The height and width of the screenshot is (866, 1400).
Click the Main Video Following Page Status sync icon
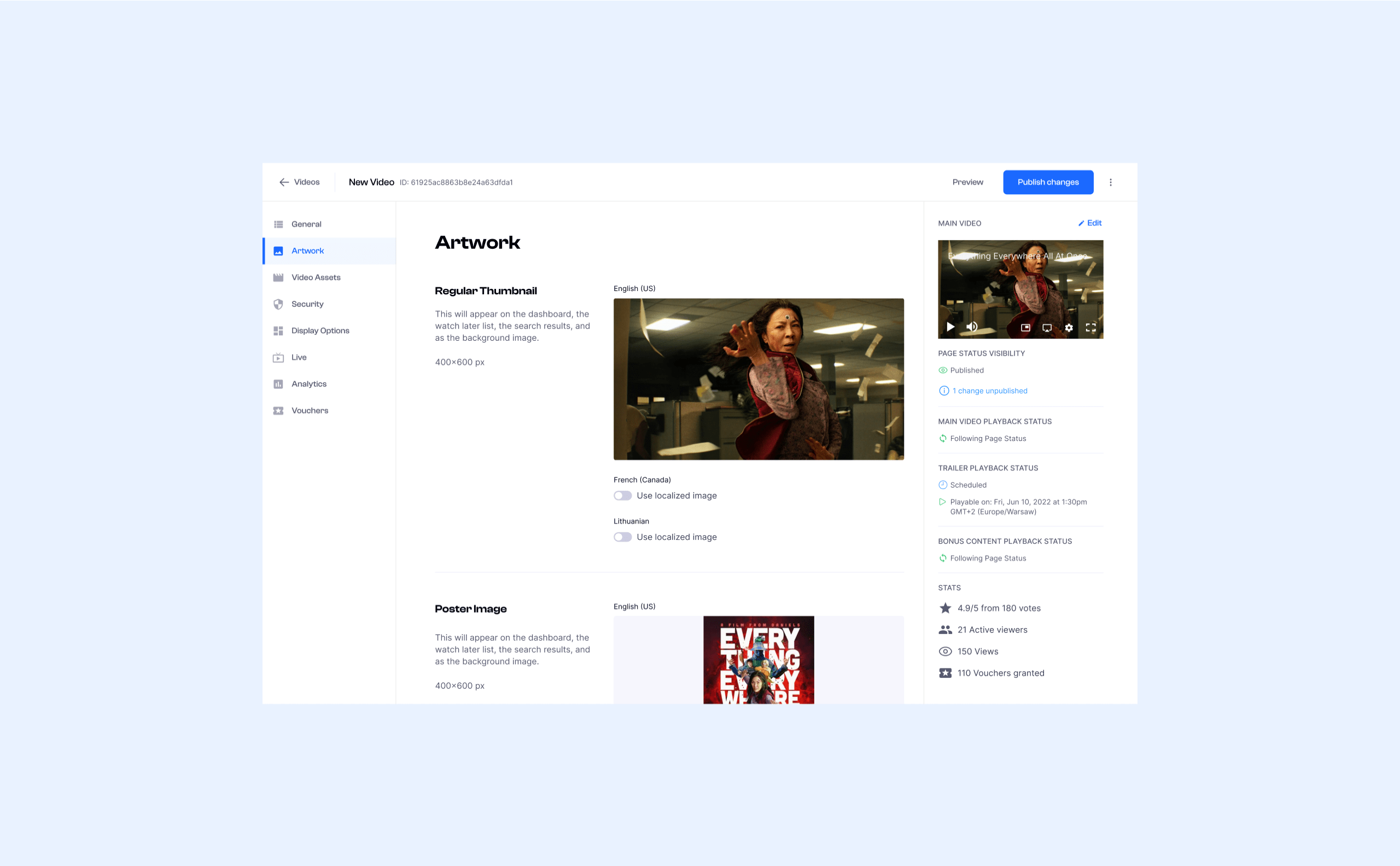point(942,438)
